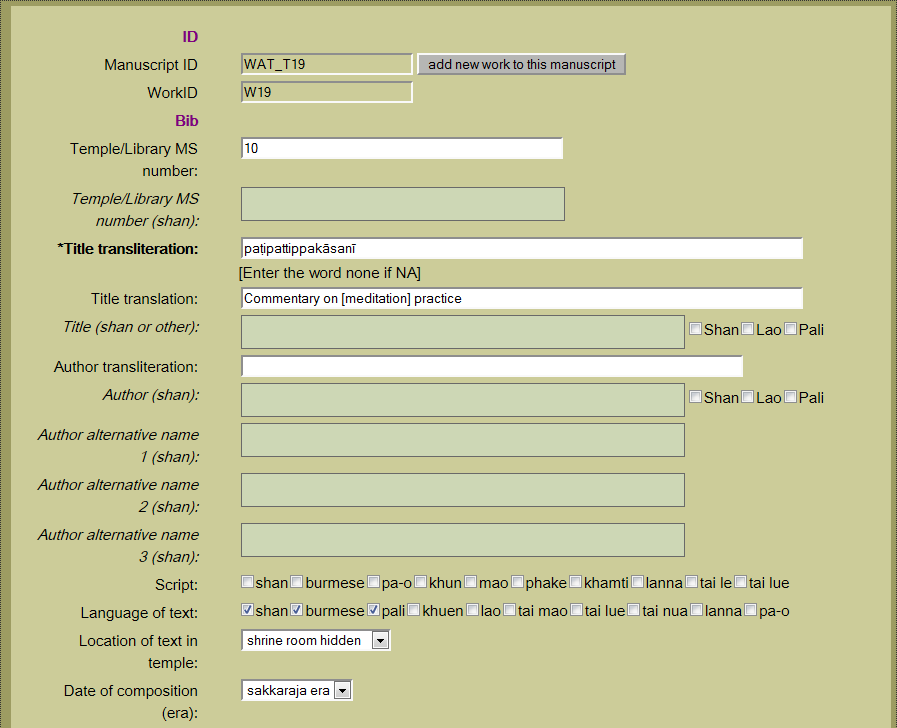Enable pa-o in Script row
The image size is (897, 728).
click(x=374, y=582)
